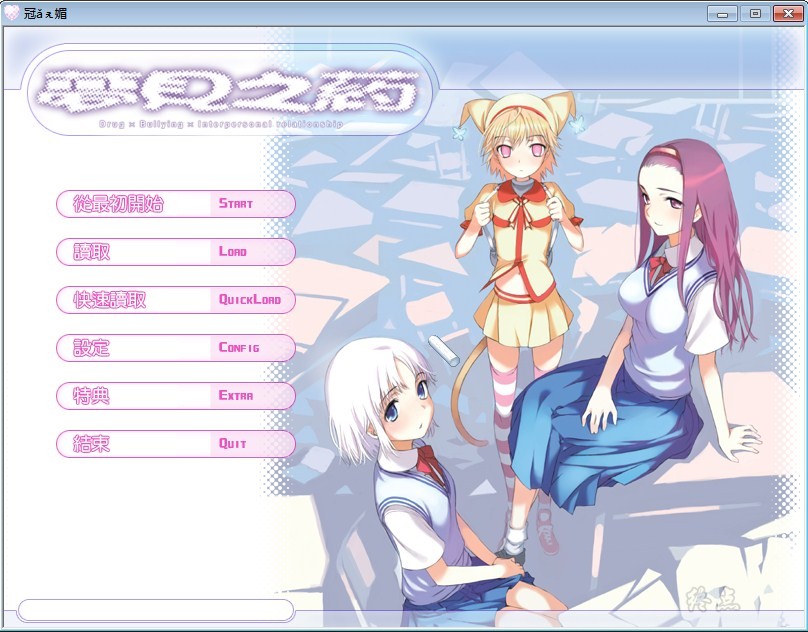808x632 pixels.
Task: Close the game window
Action: click(788, 13)
